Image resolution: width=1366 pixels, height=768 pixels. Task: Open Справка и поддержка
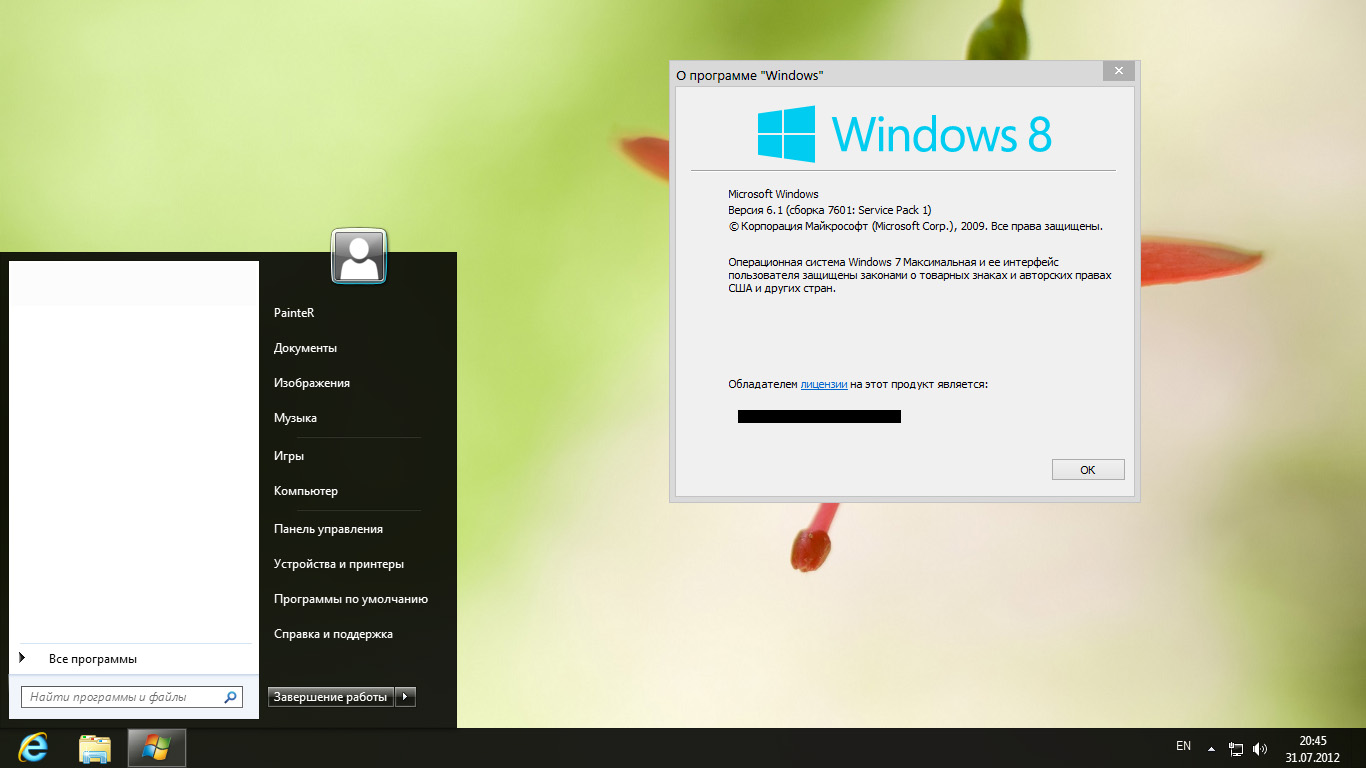[333, 634]
